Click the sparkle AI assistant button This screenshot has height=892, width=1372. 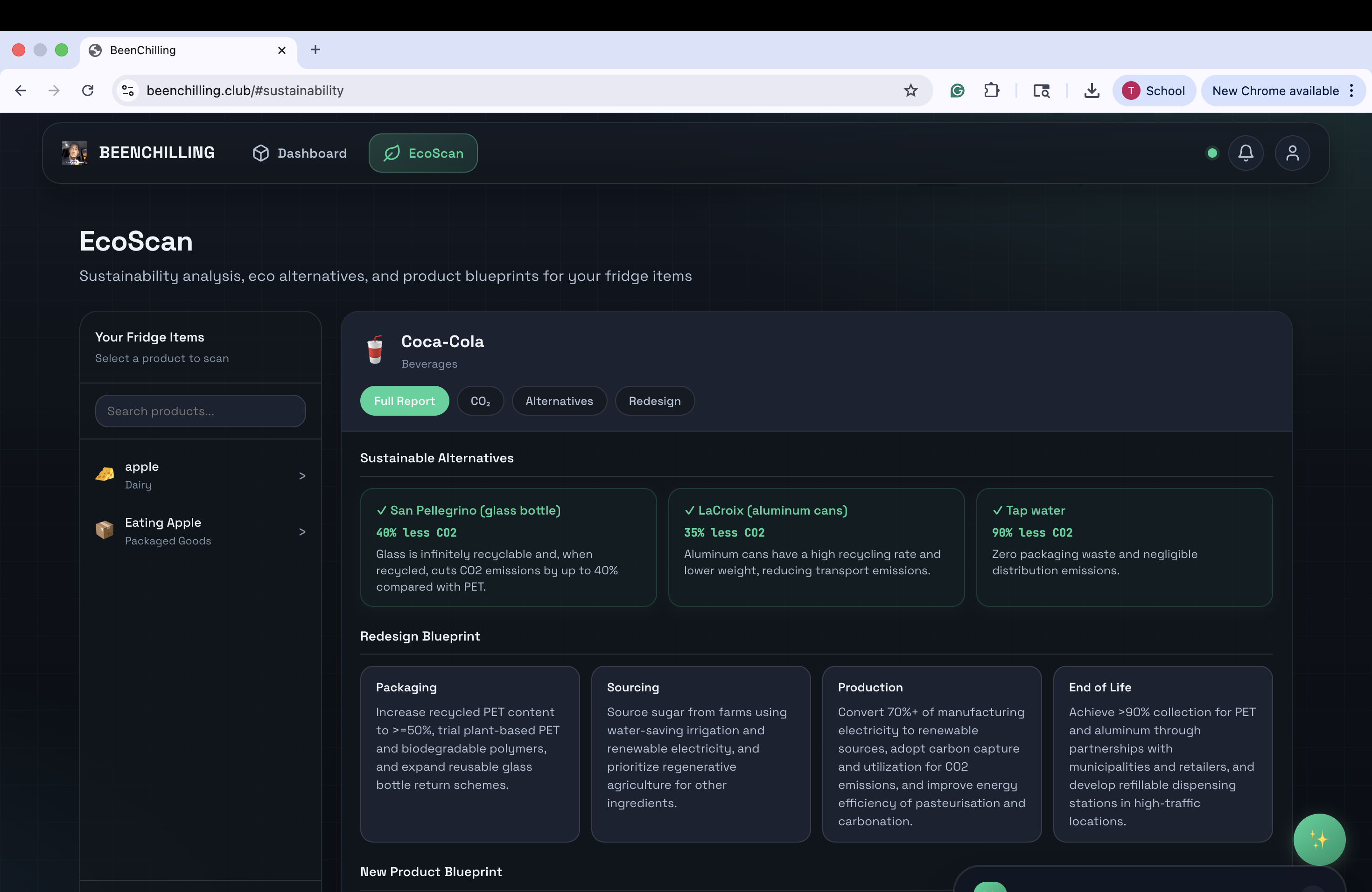pos(1318,839)
